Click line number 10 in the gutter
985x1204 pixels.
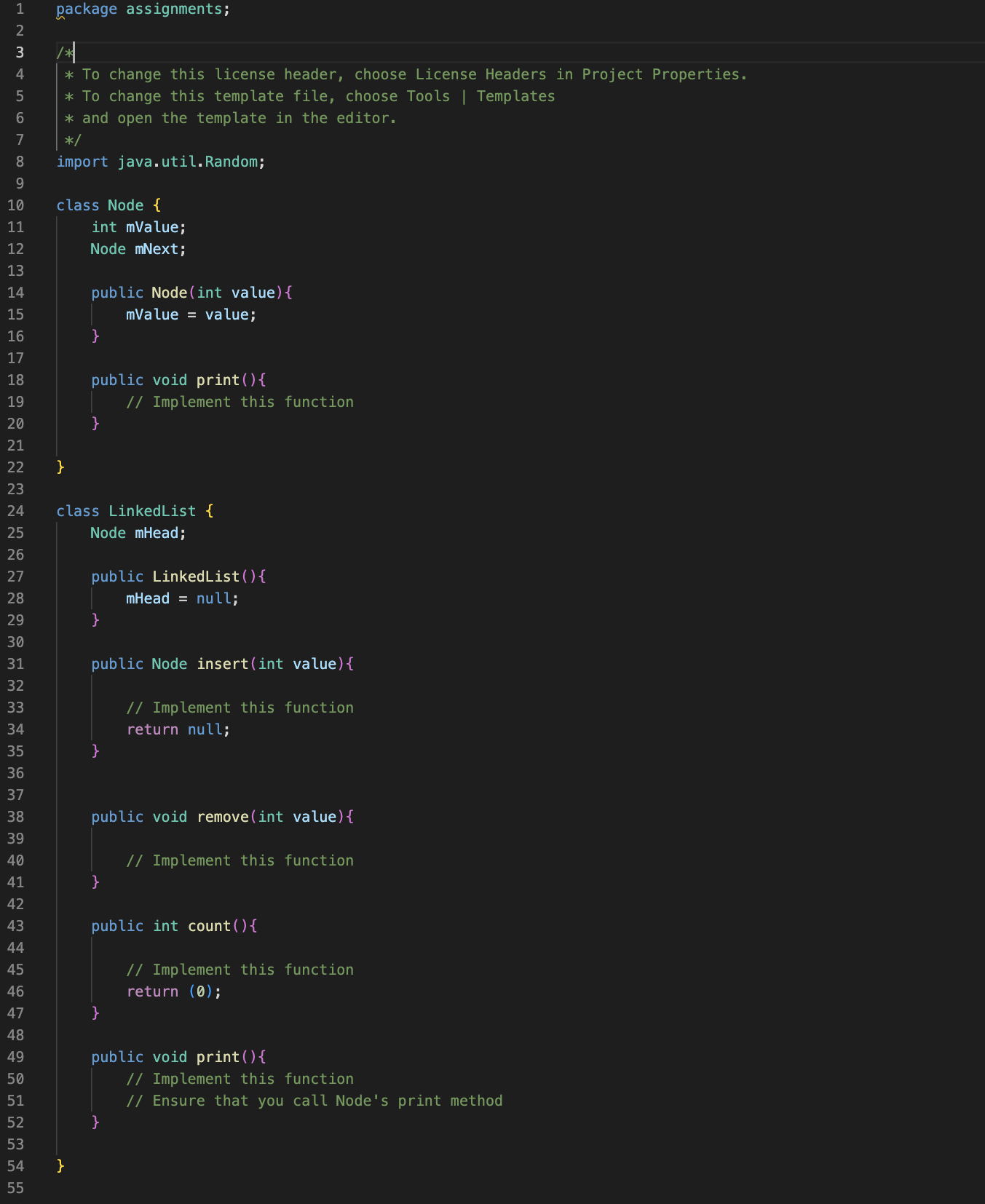[x=15, y=205]
